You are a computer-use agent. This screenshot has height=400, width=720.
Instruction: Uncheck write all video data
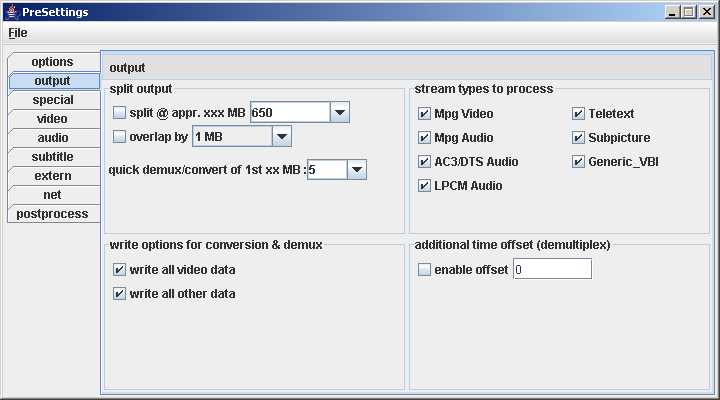(x=120, y=270)
